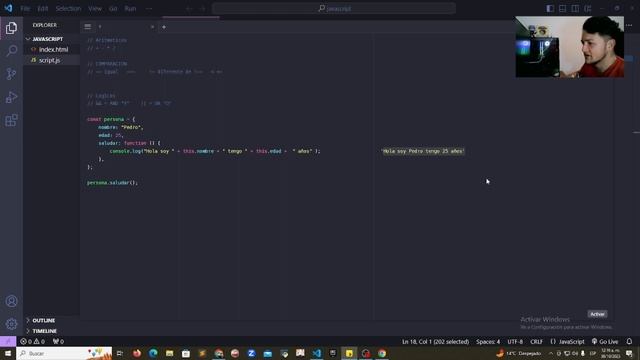Toggle bottom panel layout icon

(x=562, y=8)
